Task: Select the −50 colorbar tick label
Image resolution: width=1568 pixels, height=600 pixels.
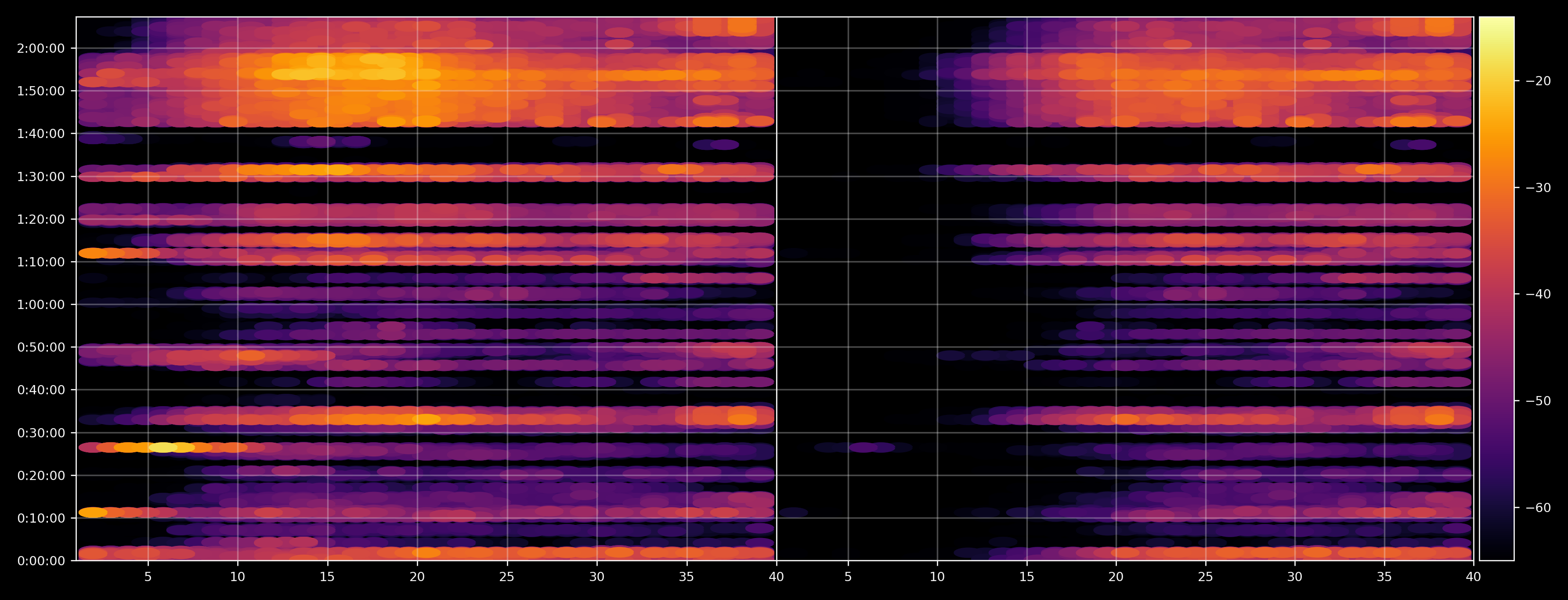Action: tap(1538, 401)
